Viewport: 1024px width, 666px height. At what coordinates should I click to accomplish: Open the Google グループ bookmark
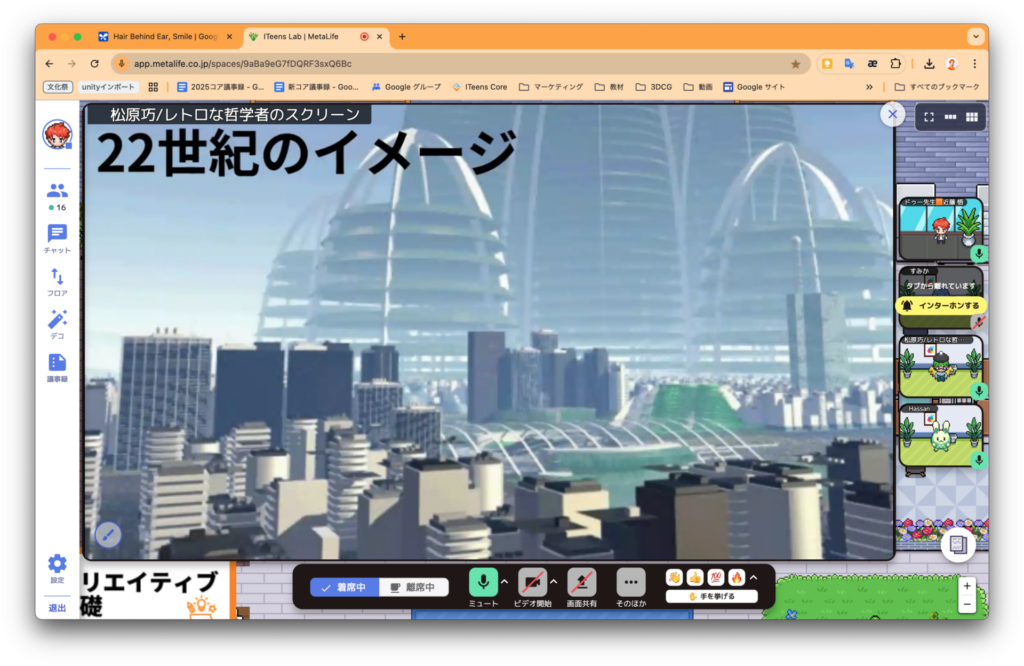coord(406,87)
